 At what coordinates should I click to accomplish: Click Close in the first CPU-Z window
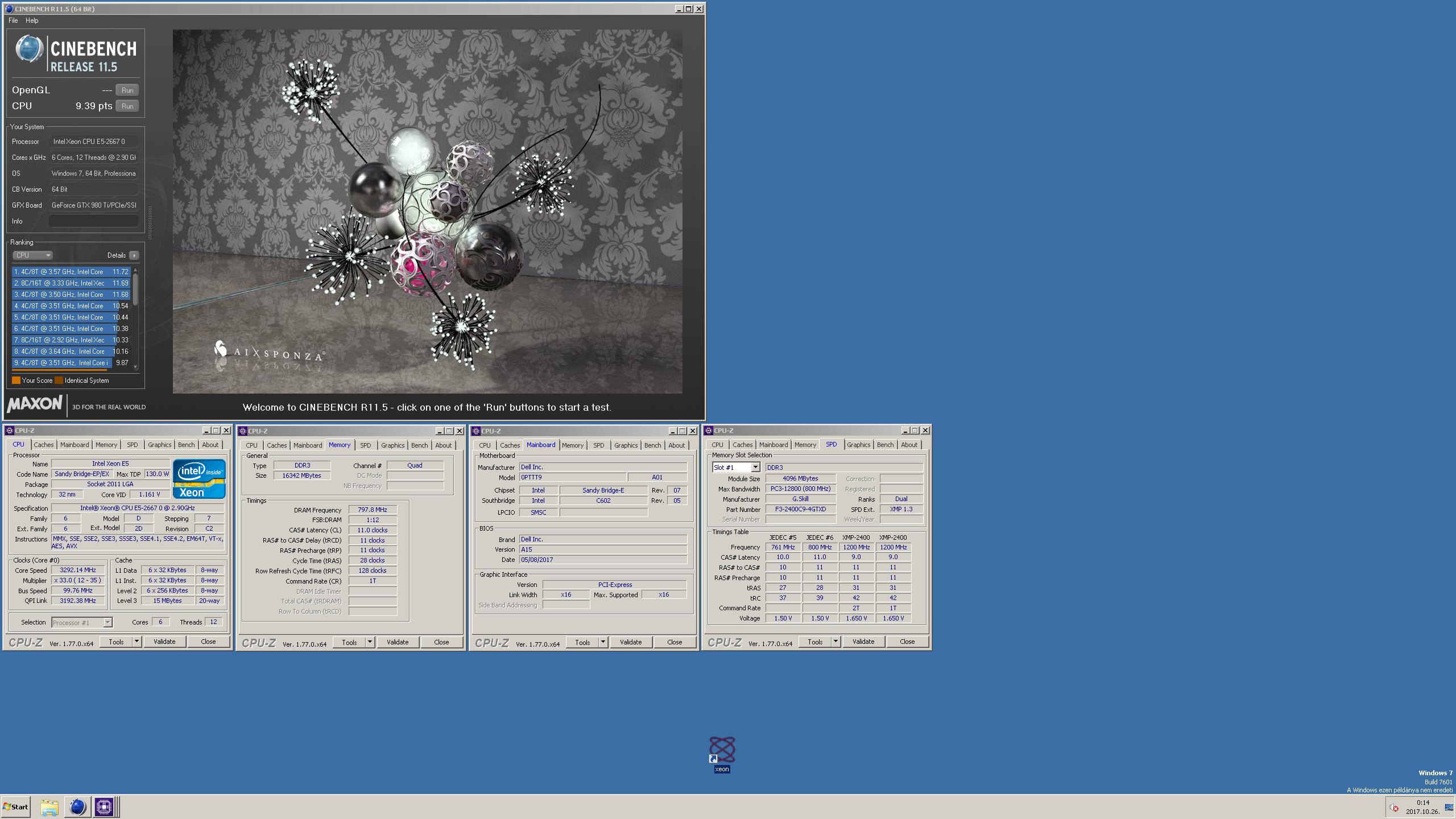click(208, 642)
